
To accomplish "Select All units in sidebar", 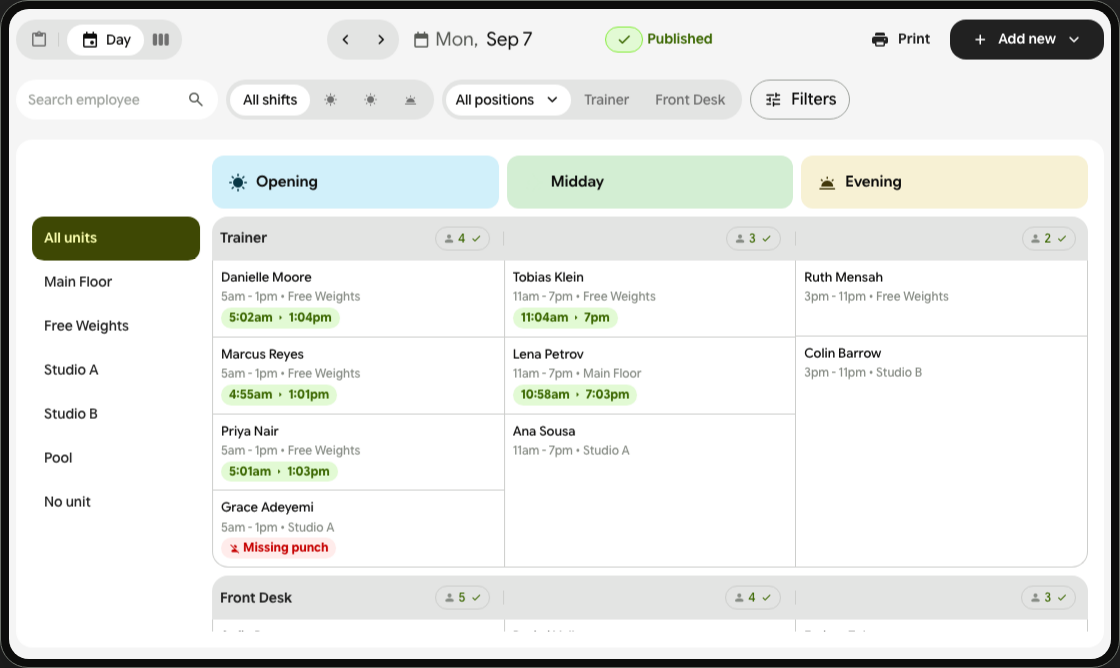I will [x=116, y=238].
